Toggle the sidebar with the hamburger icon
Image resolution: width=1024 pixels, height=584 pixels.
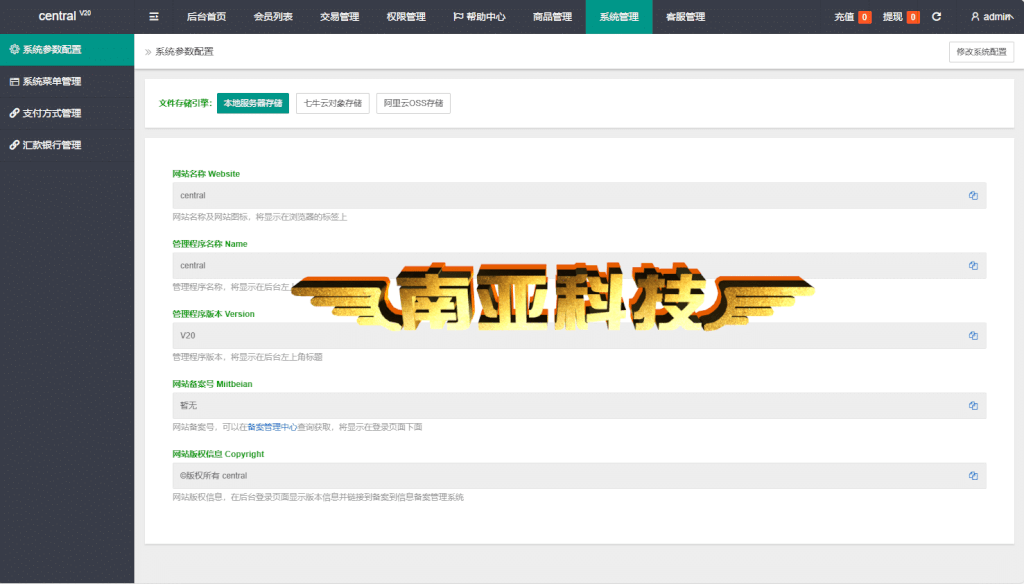coord(153,16)
